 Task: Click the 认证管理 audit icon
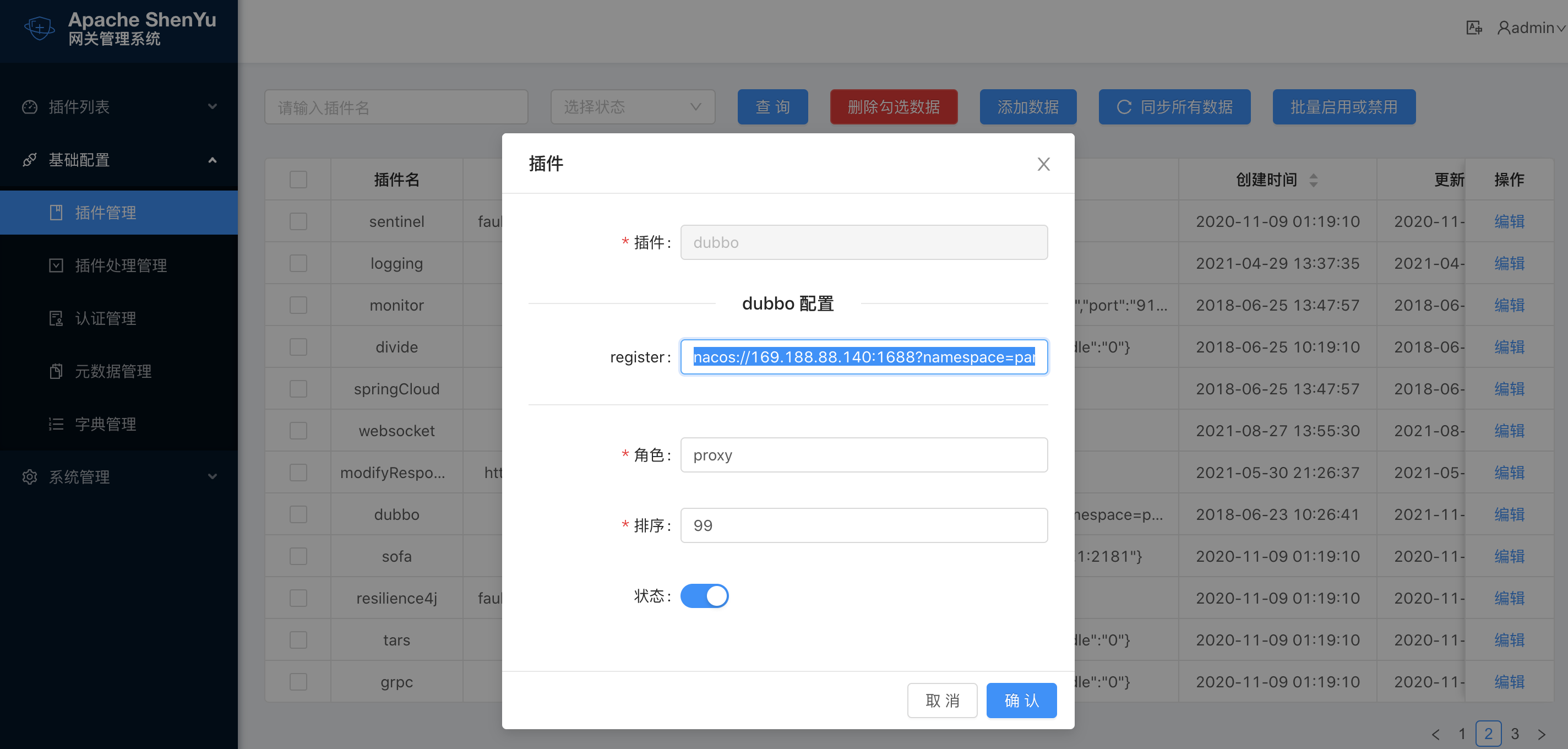56,318
